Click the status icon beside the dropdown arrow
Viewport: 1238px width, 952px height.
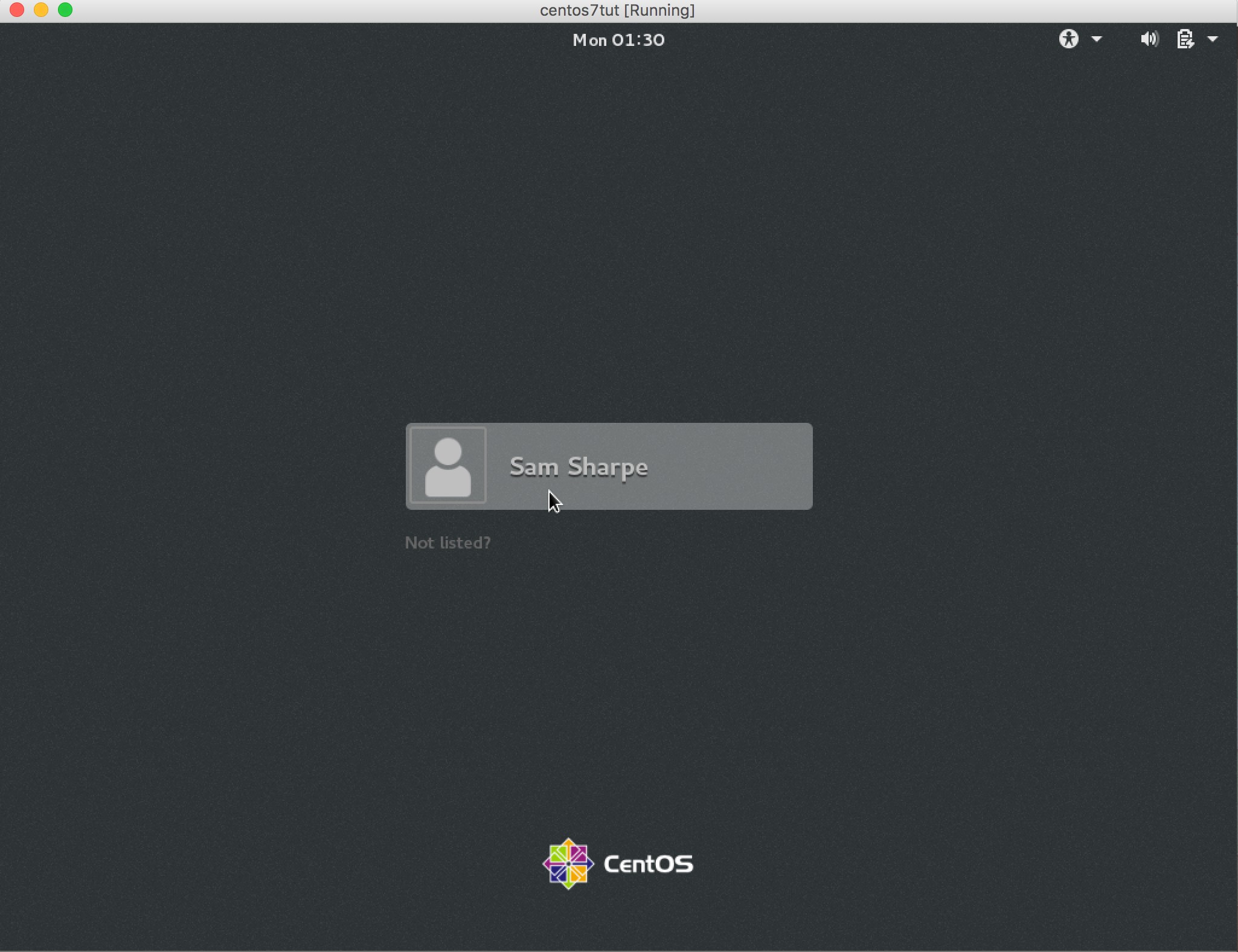click(x=1185, y=39)
